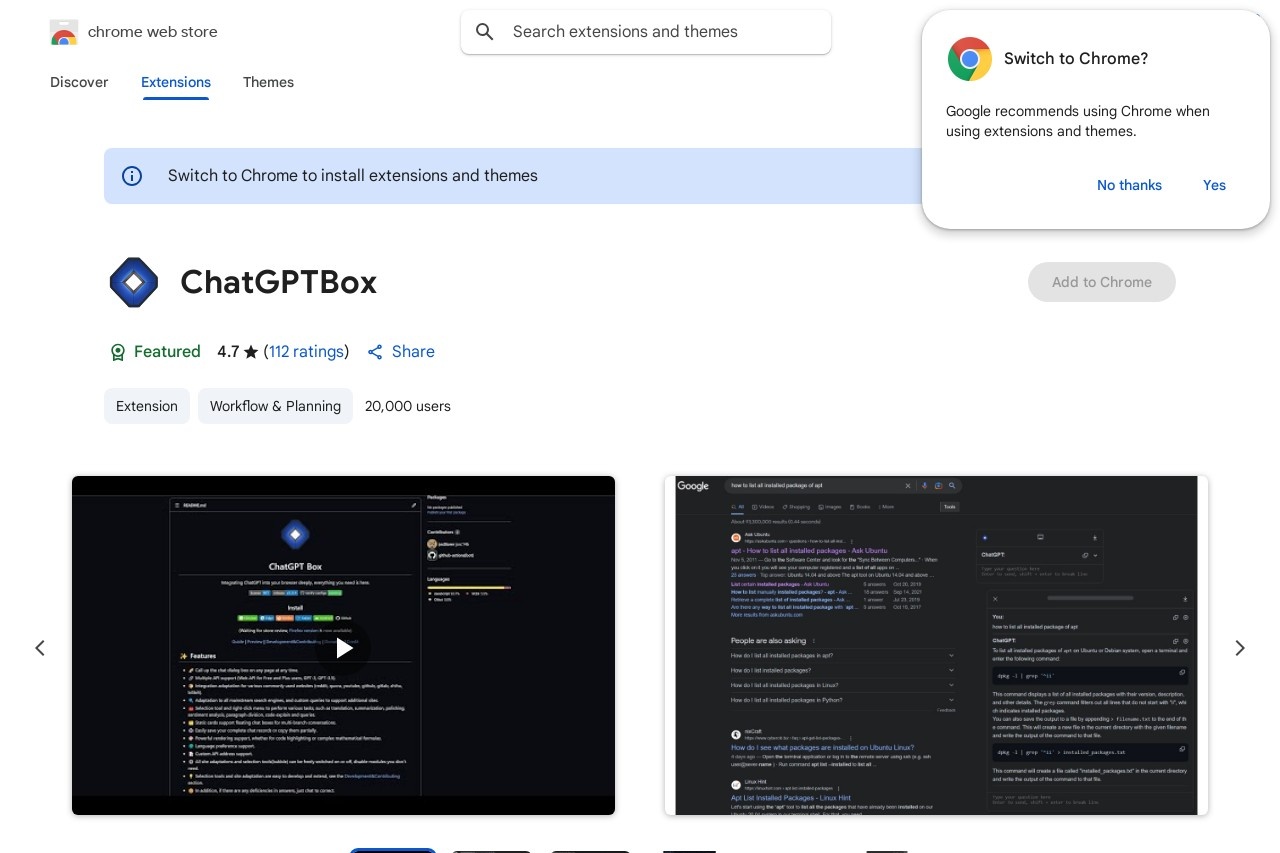Go to next screenshot with right arrow
The height and width of the screenshot is (853, 1280).
[x=1240, y=648]
